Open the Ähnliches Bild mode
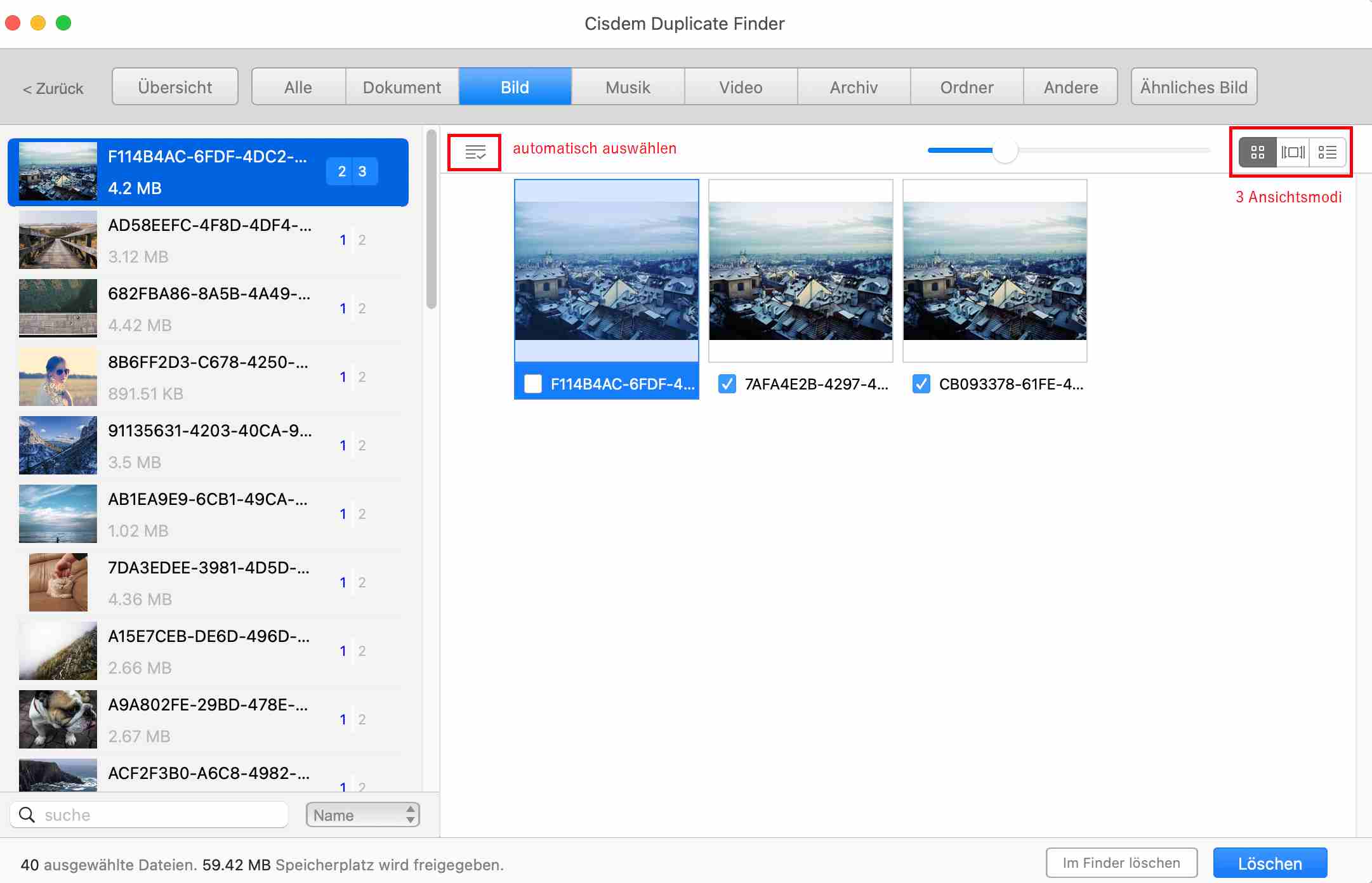The height and width of the screenshot is (883, 1372). point(1194,86)
